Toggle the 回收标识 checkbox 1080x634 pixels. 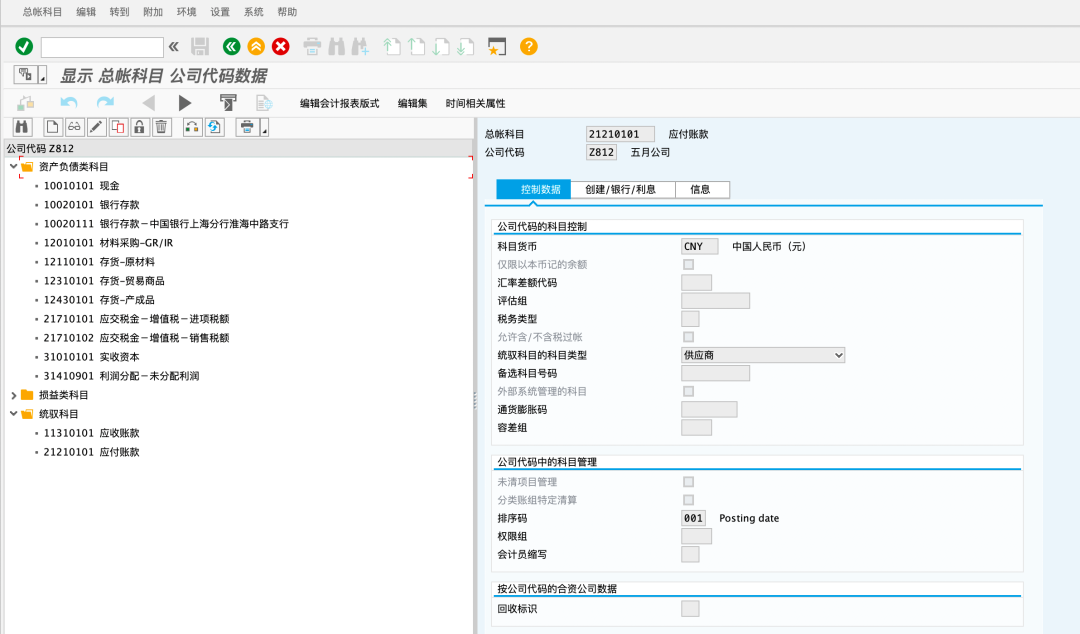click(689, 608)
